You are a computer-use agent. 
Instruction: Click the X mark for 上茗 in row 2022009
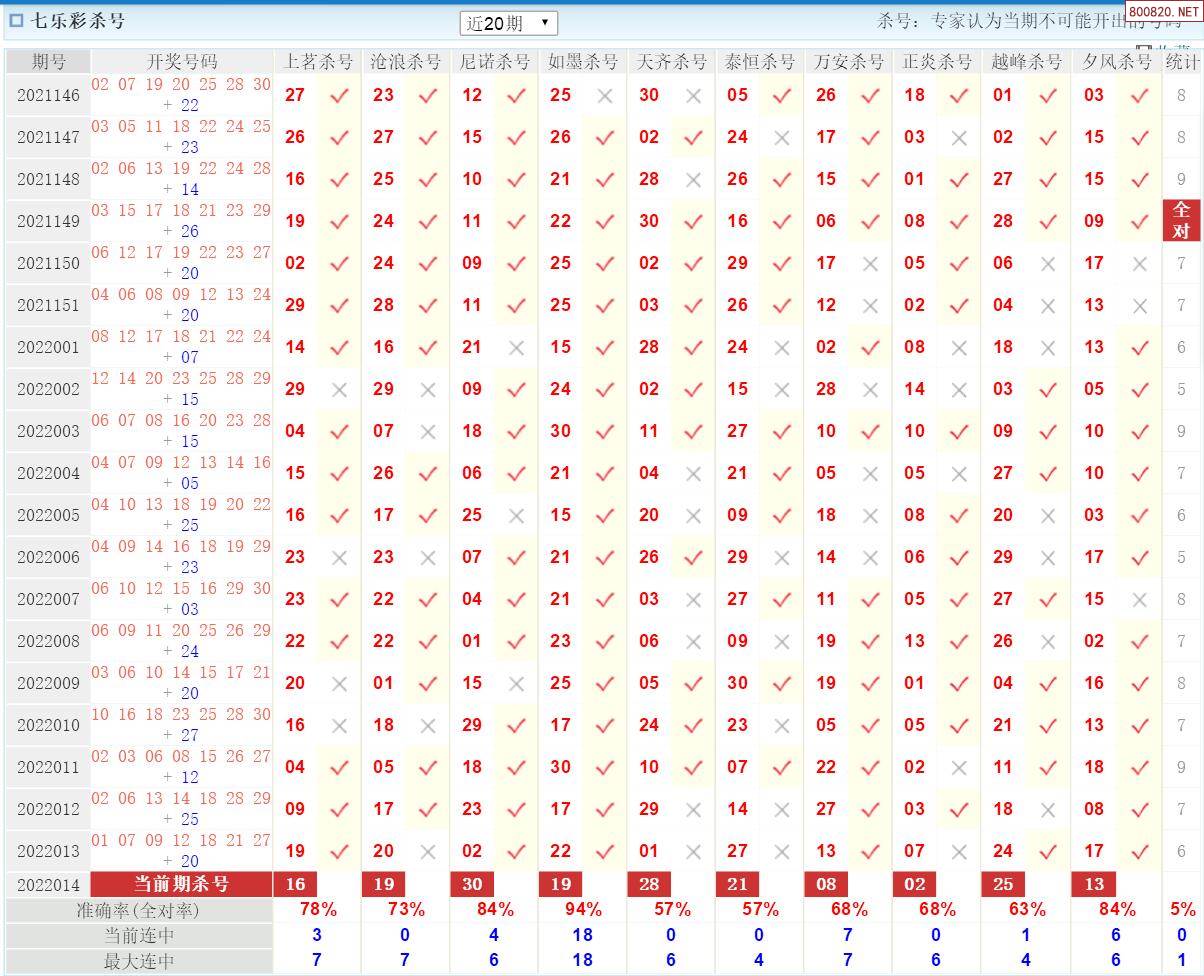339,684
